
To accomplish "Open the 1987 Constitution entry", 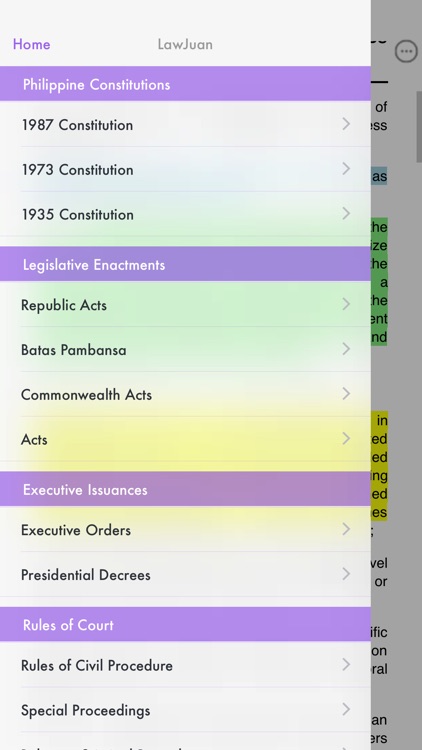I will click(185, 124).
